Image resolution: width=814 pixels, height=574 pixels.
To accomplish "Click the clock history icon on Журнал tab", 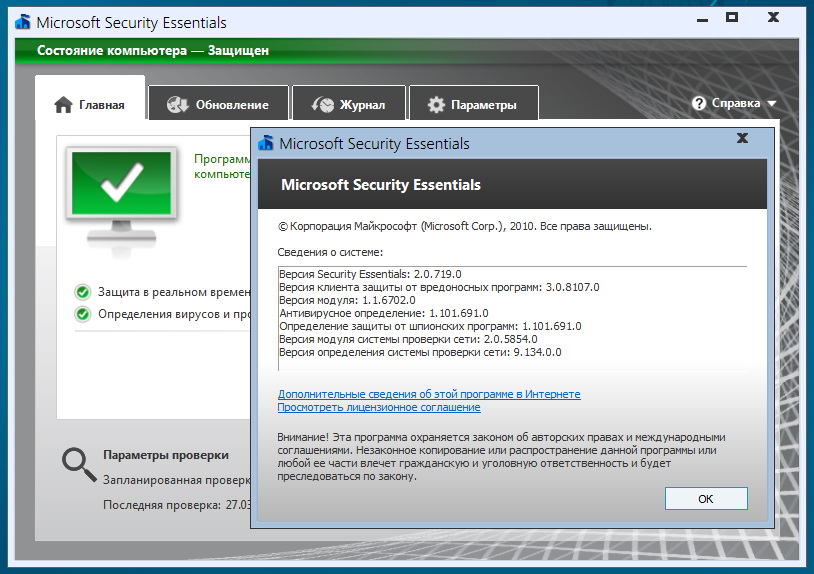I will 323,104.
